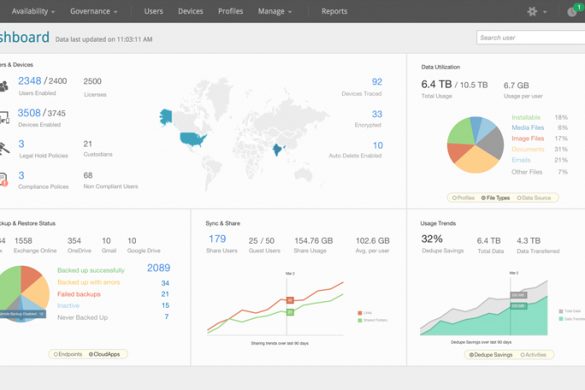Click the notification icon with green badge
Image resolution: width=585 pixels, height=390 pixels.
[575, 10]
